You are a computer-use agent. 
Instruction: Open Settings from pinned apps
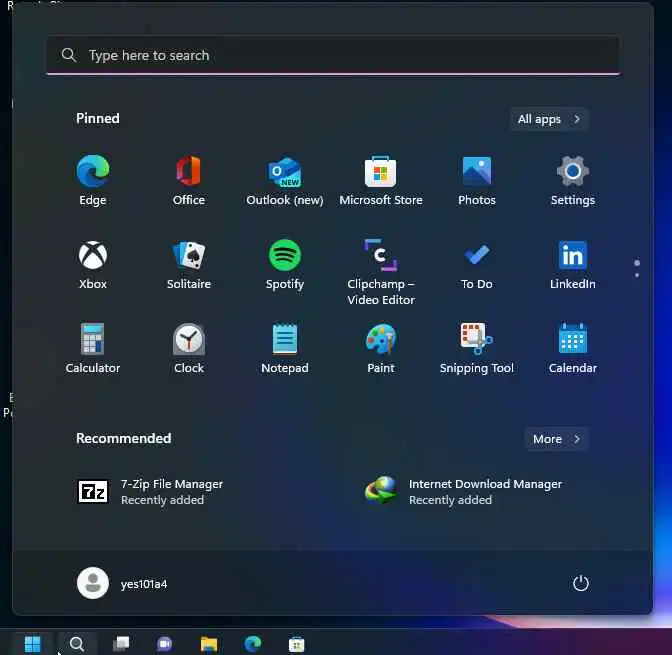[573, 180]
